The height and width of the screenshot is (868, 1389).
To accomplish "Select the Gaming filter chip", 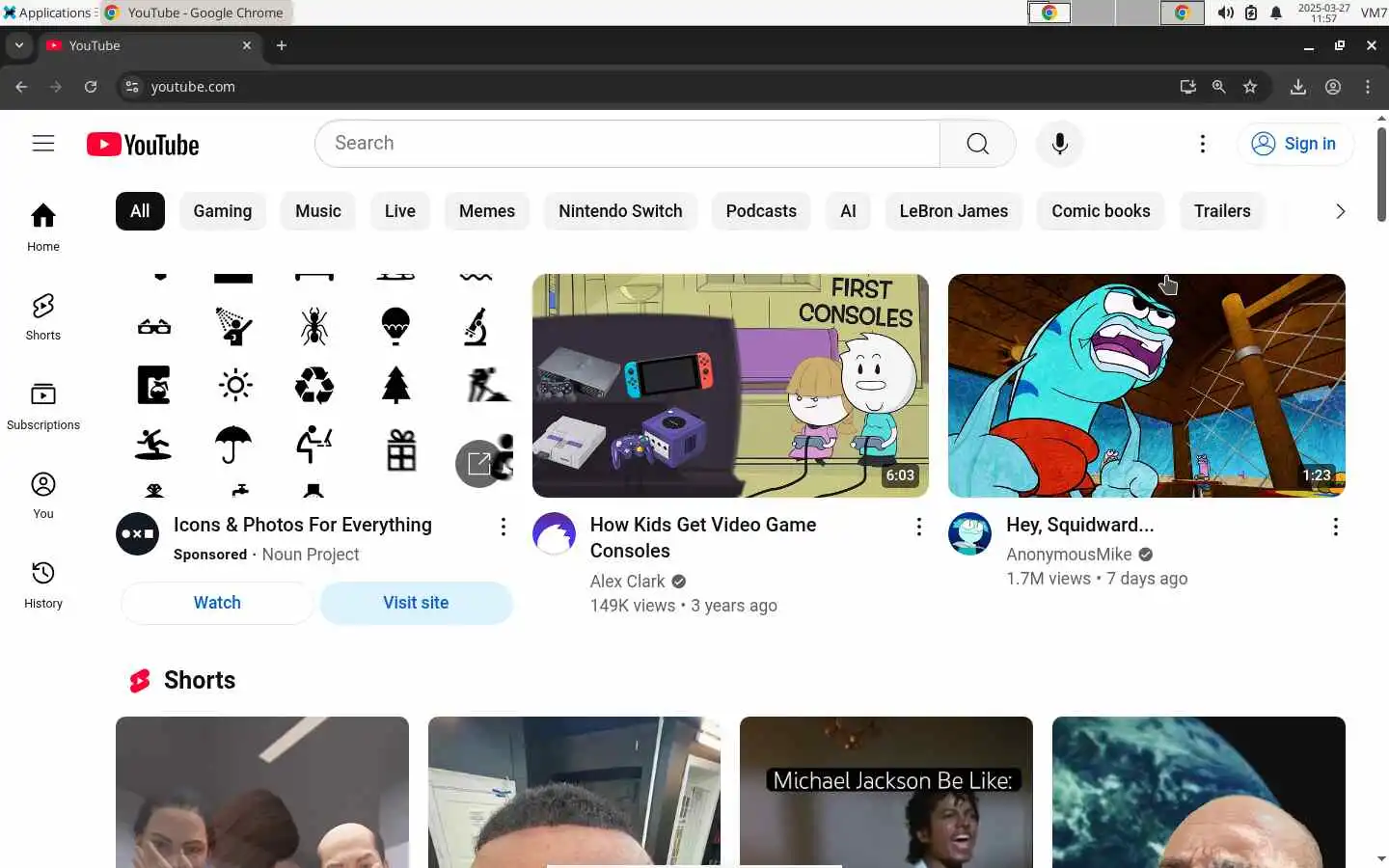I will (x=222, y=211).
